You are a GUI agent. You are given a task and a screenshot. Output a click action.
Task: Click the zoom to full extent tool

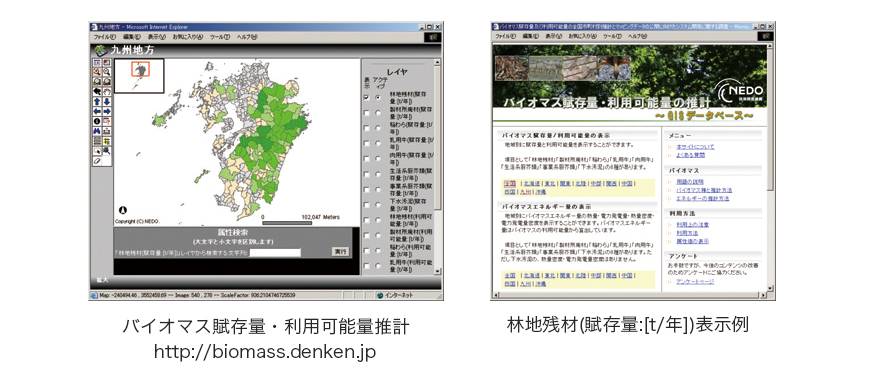97,82
